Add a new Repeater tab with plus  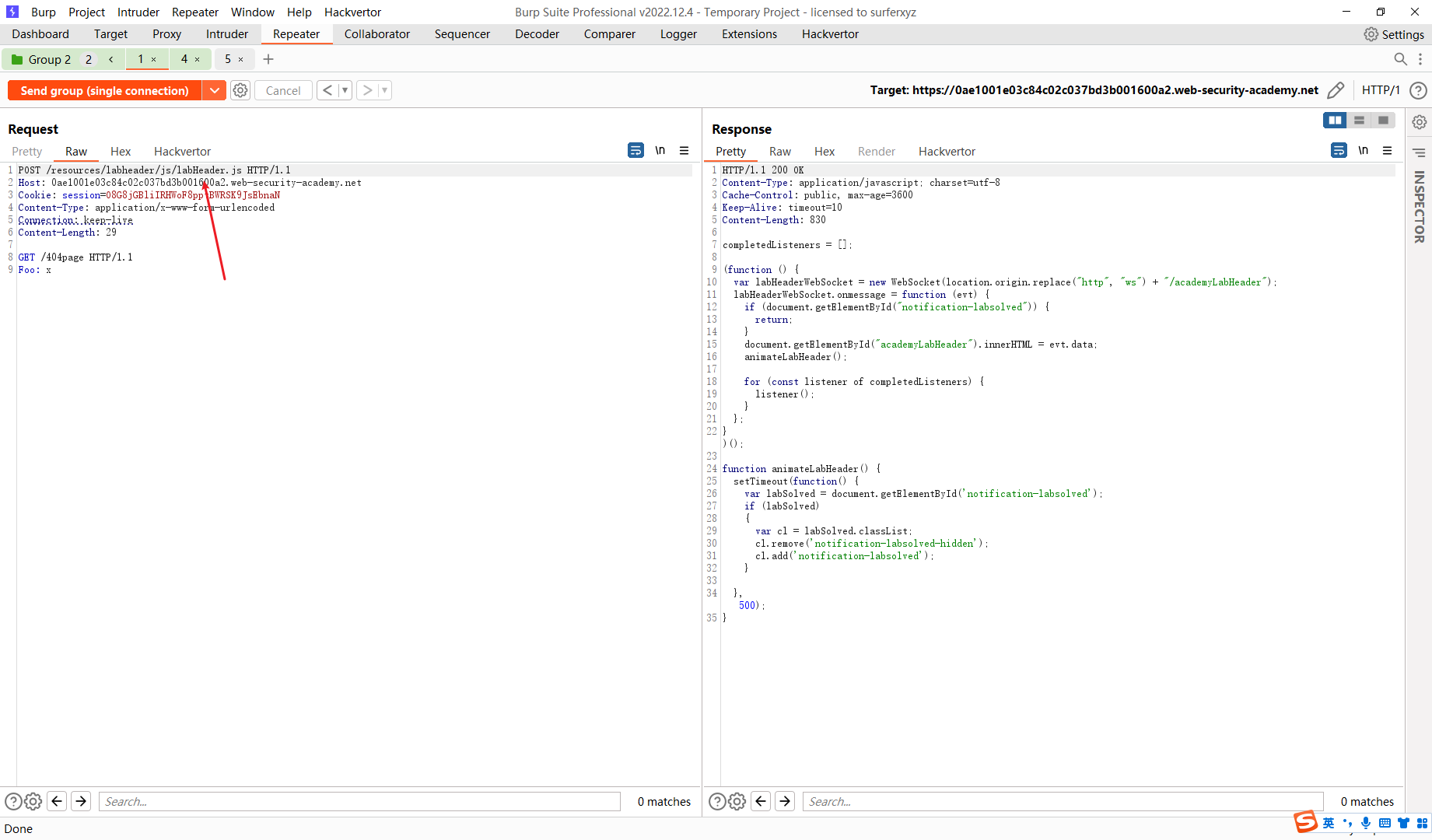coord(268,59)
